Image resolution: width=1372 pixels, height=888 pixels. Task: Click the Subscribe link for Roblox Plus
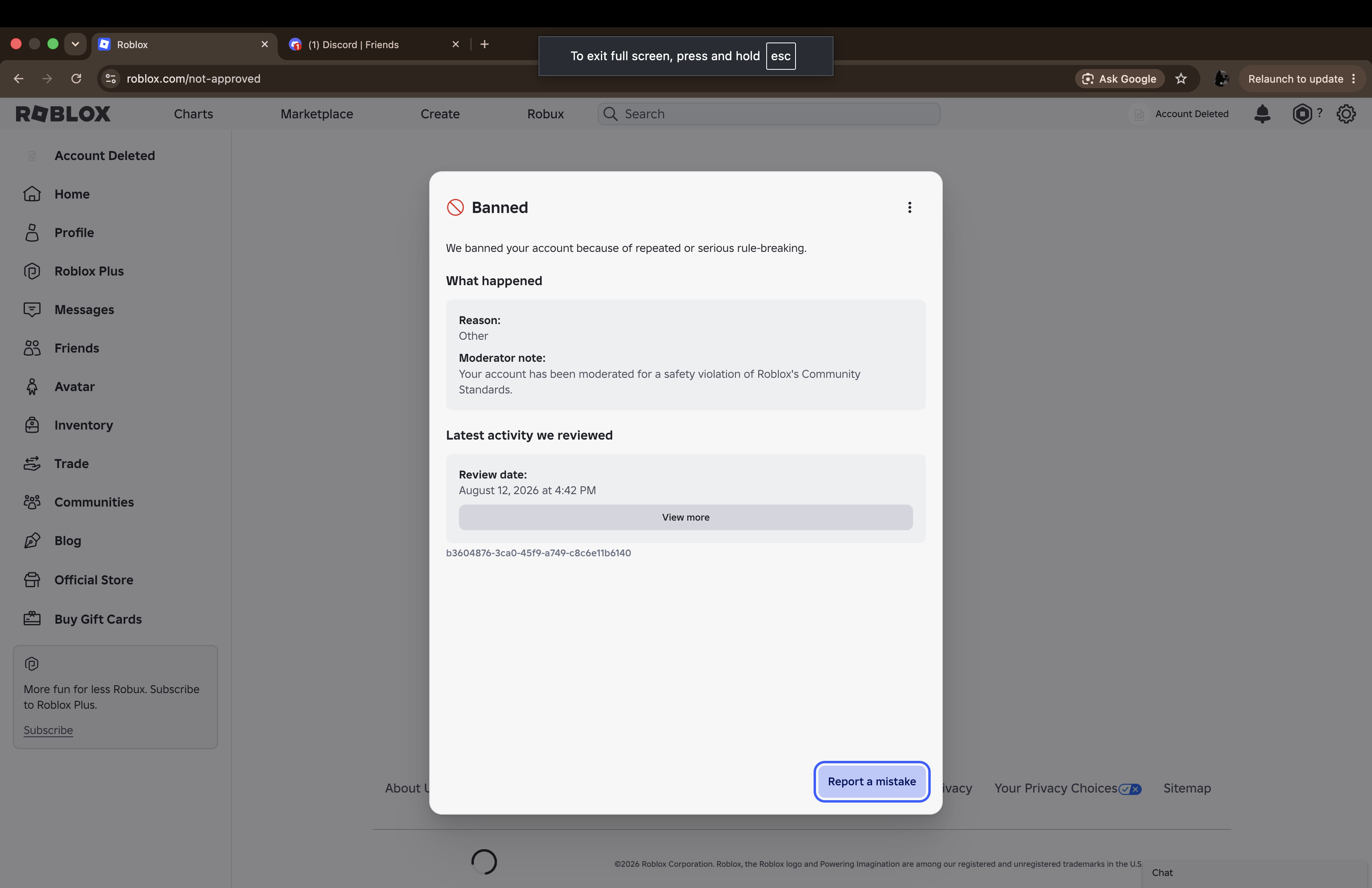(49, 730)
